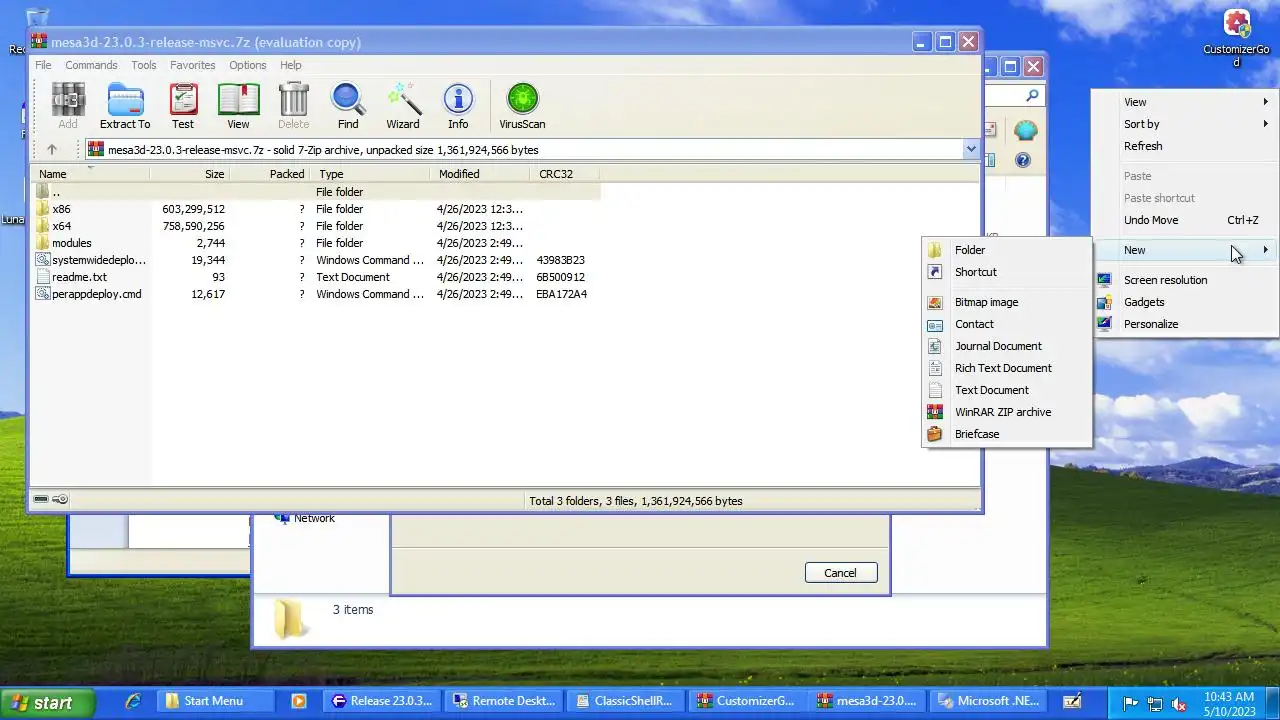Click the key status icon in WinRAR status bar
Viewport: 1280px width, 720px height.
coord(60,499)
